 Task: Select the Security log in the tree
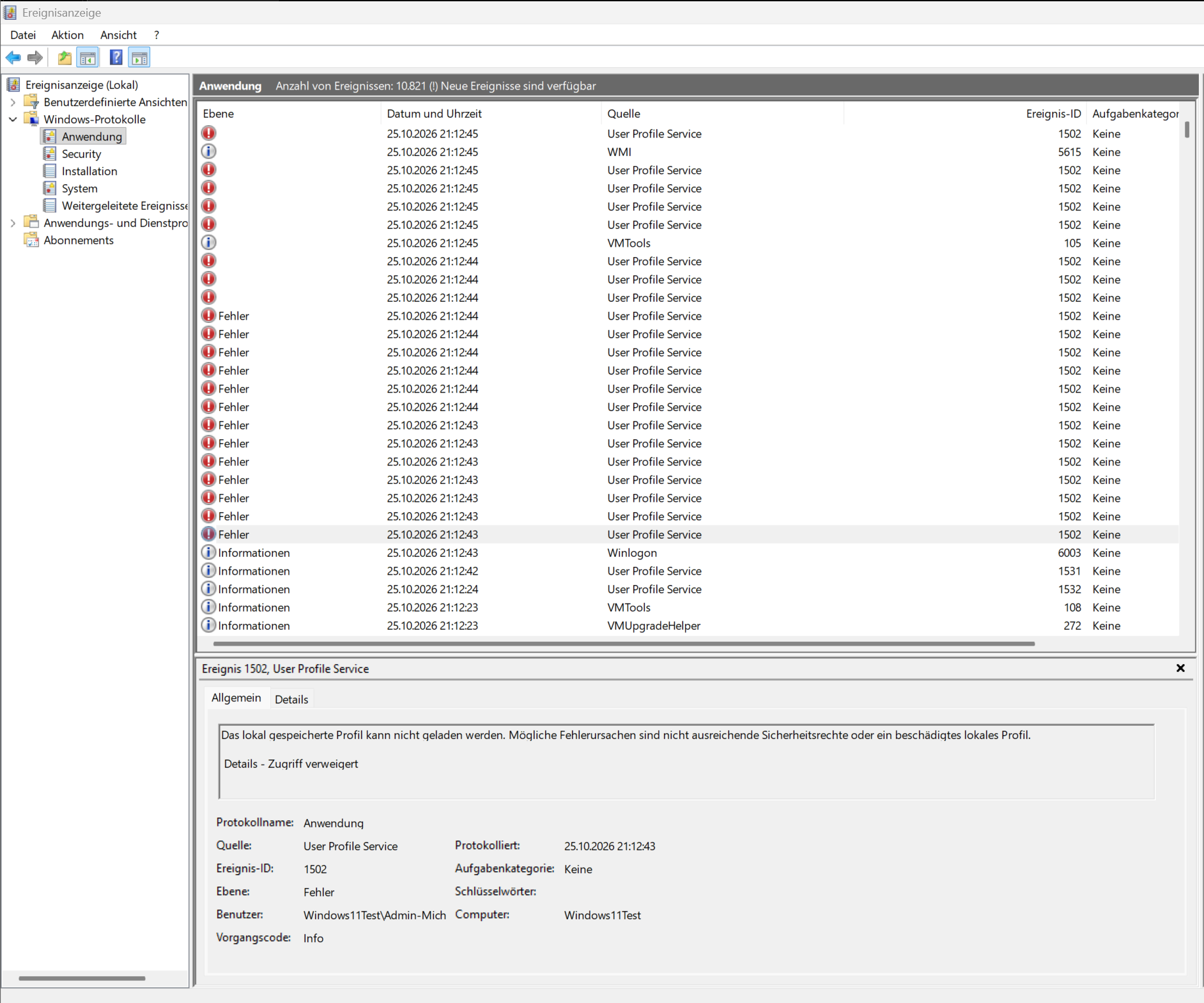[81, 154]
